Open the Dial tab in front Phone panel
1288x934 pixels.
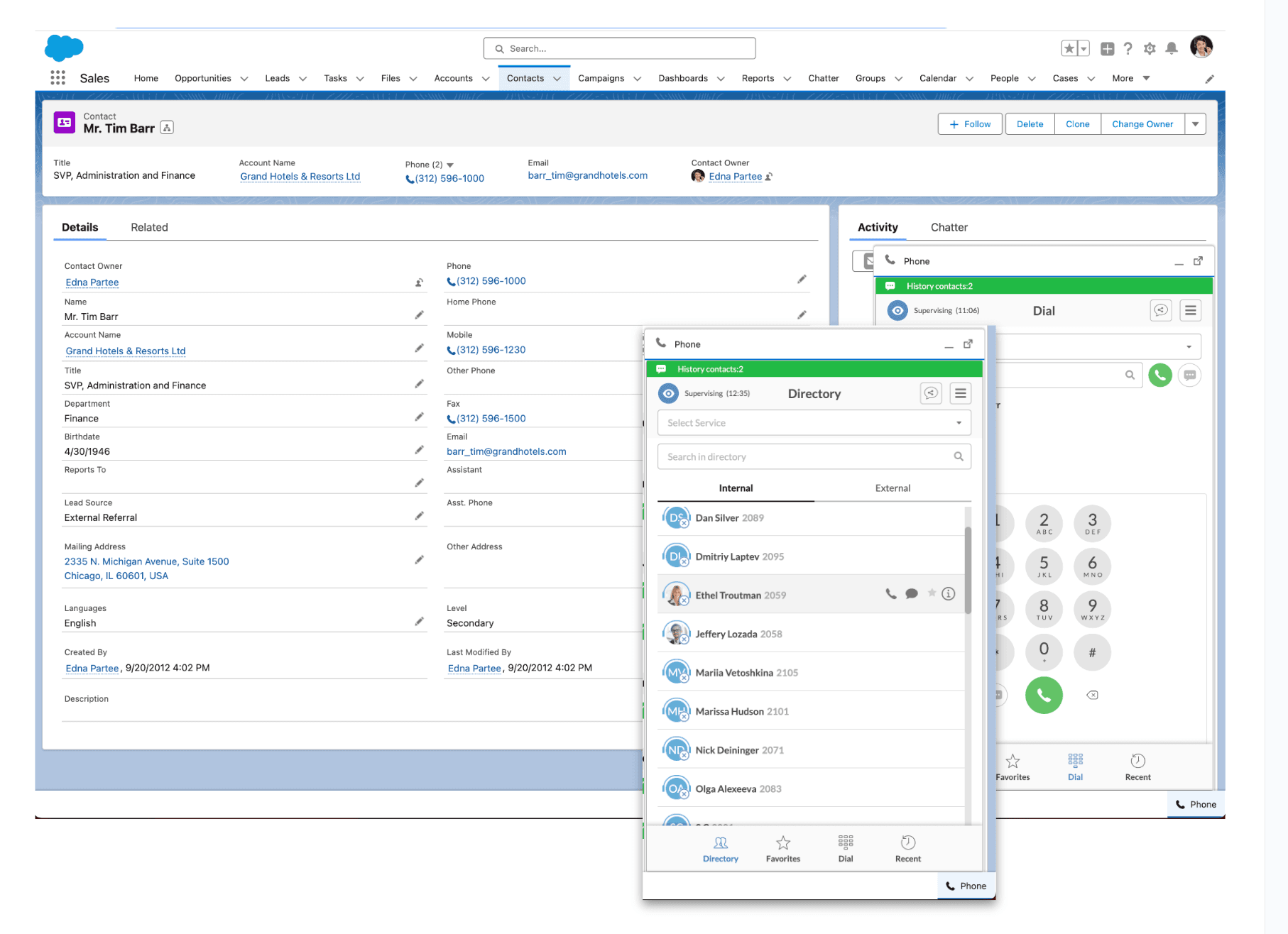[846, 848]
